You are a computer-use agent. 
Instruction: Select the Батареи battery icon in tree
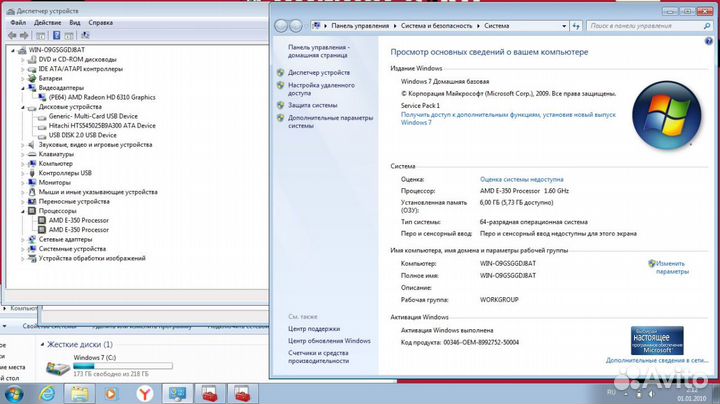point(32,79)
